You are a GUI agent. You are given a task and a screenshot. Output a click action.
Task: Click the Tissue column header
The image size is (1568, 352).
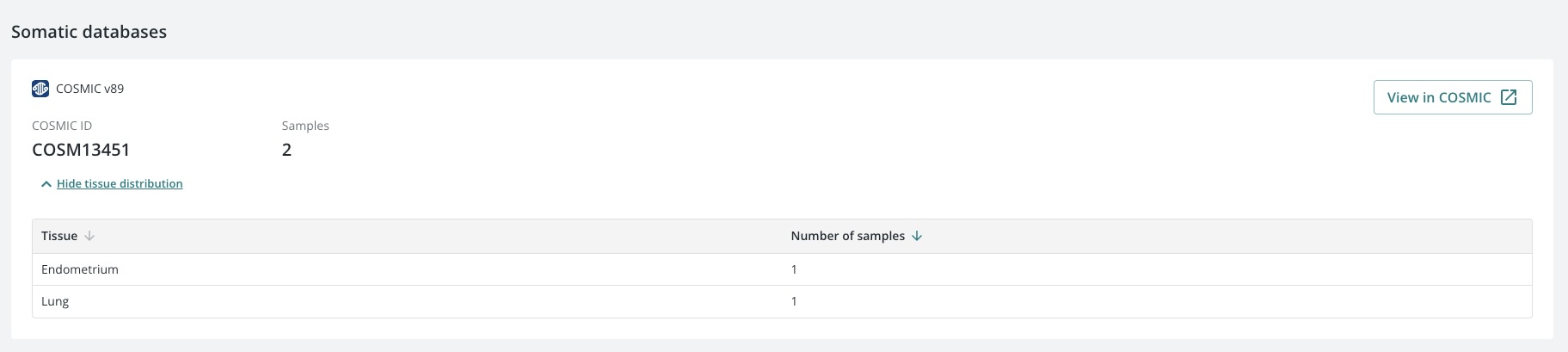[x=59, y=236]
